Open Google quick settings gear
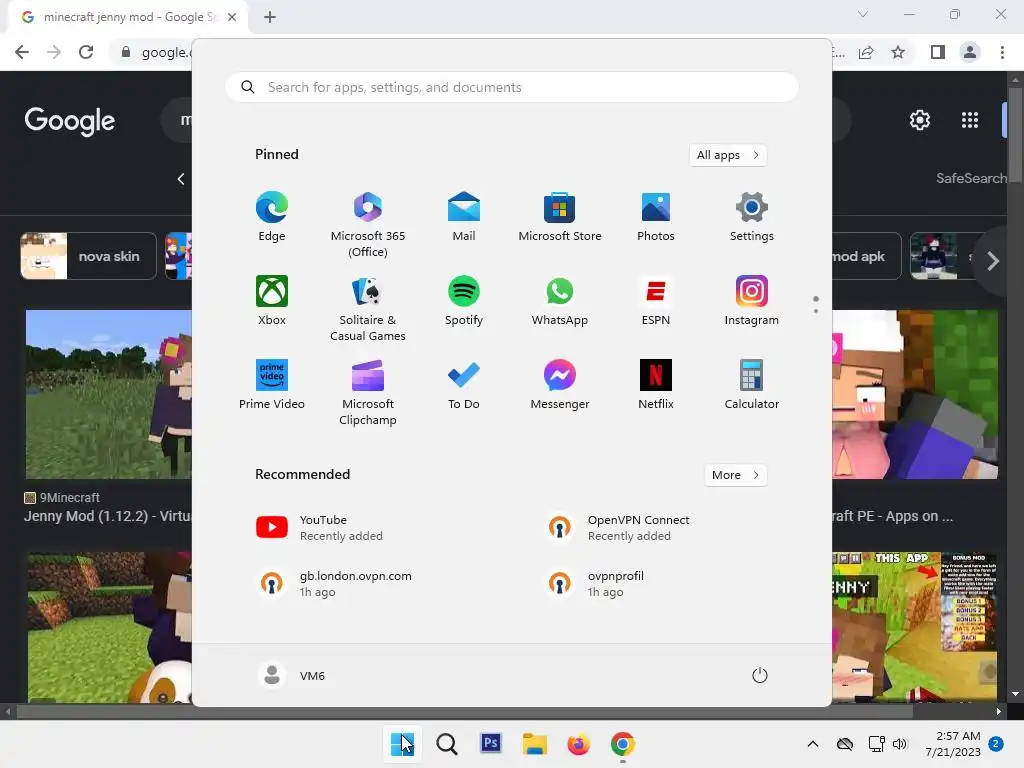This screenshot has height=768, width=1024. (920, 120)
